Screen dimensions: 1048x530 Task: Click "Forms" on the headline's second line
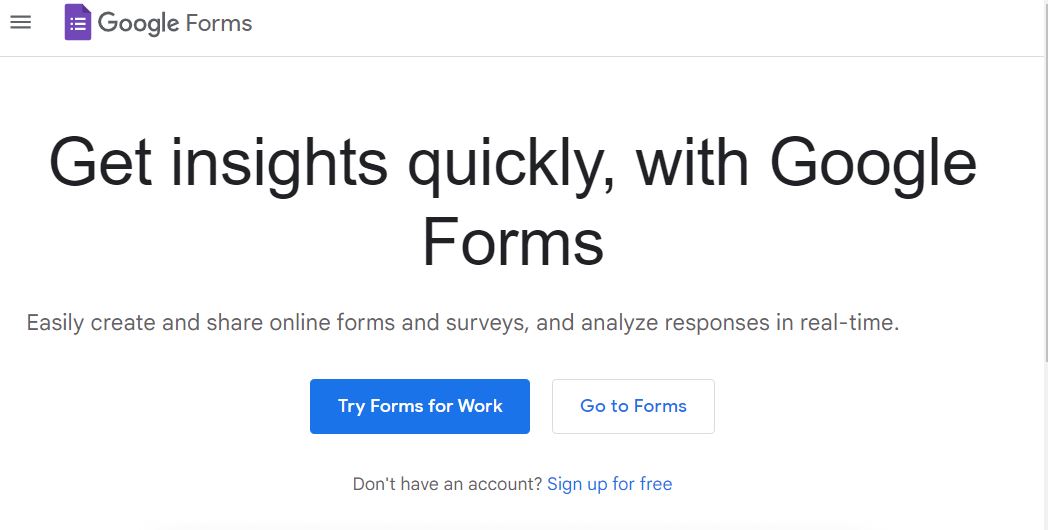513,241
